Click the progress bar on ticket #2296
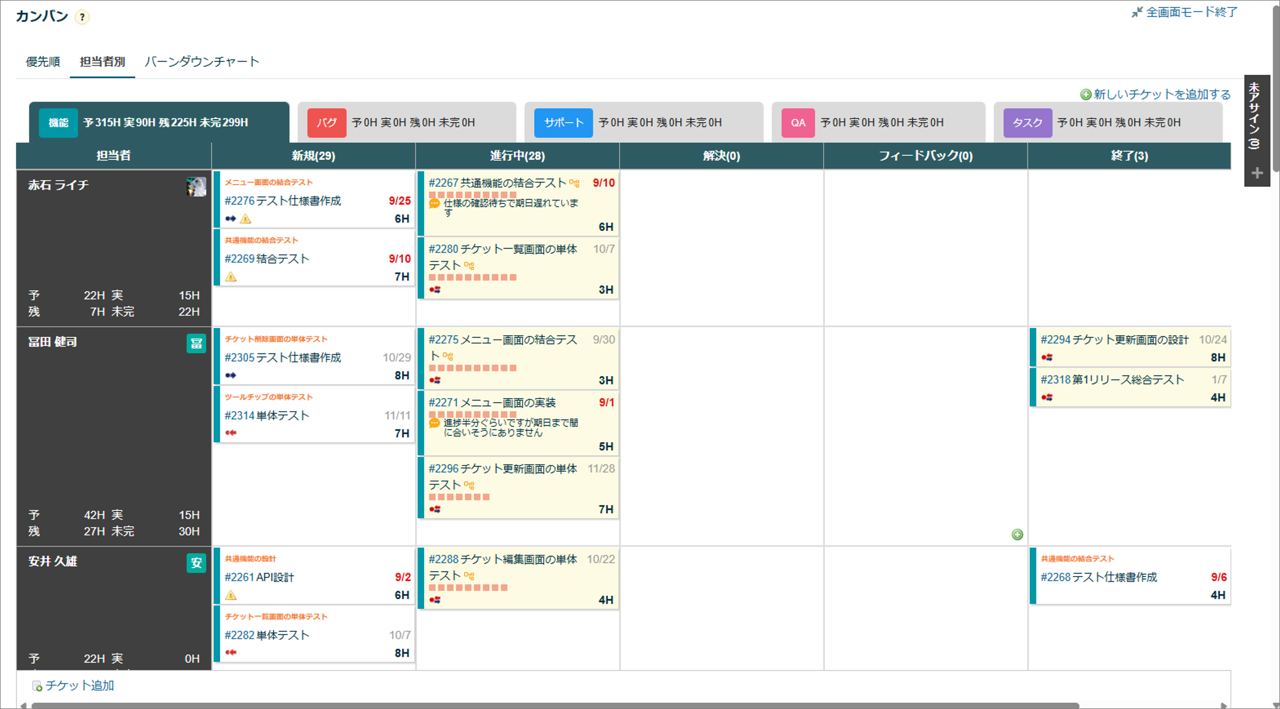 pos(459,497)
